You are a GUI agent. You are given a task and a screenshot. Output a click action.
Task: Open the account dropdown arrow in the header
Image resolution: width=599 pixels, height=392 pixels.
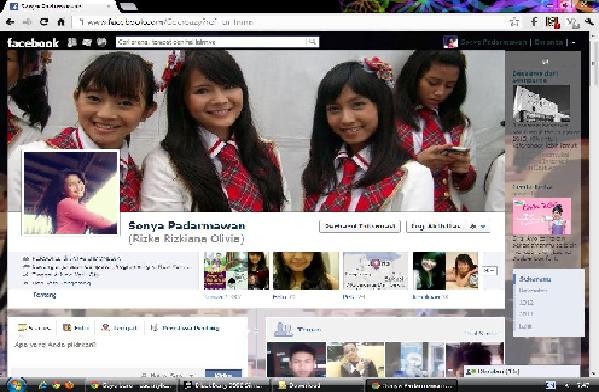573,42
